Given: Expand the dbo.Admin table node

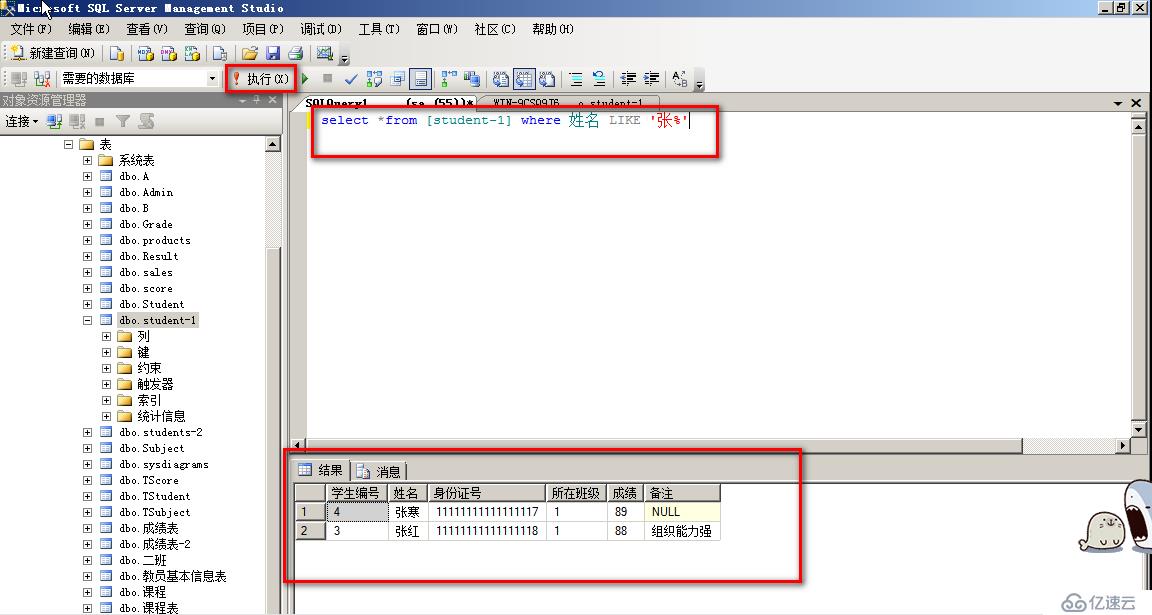Looking at the screenshot, I should (x=87, y=193).
